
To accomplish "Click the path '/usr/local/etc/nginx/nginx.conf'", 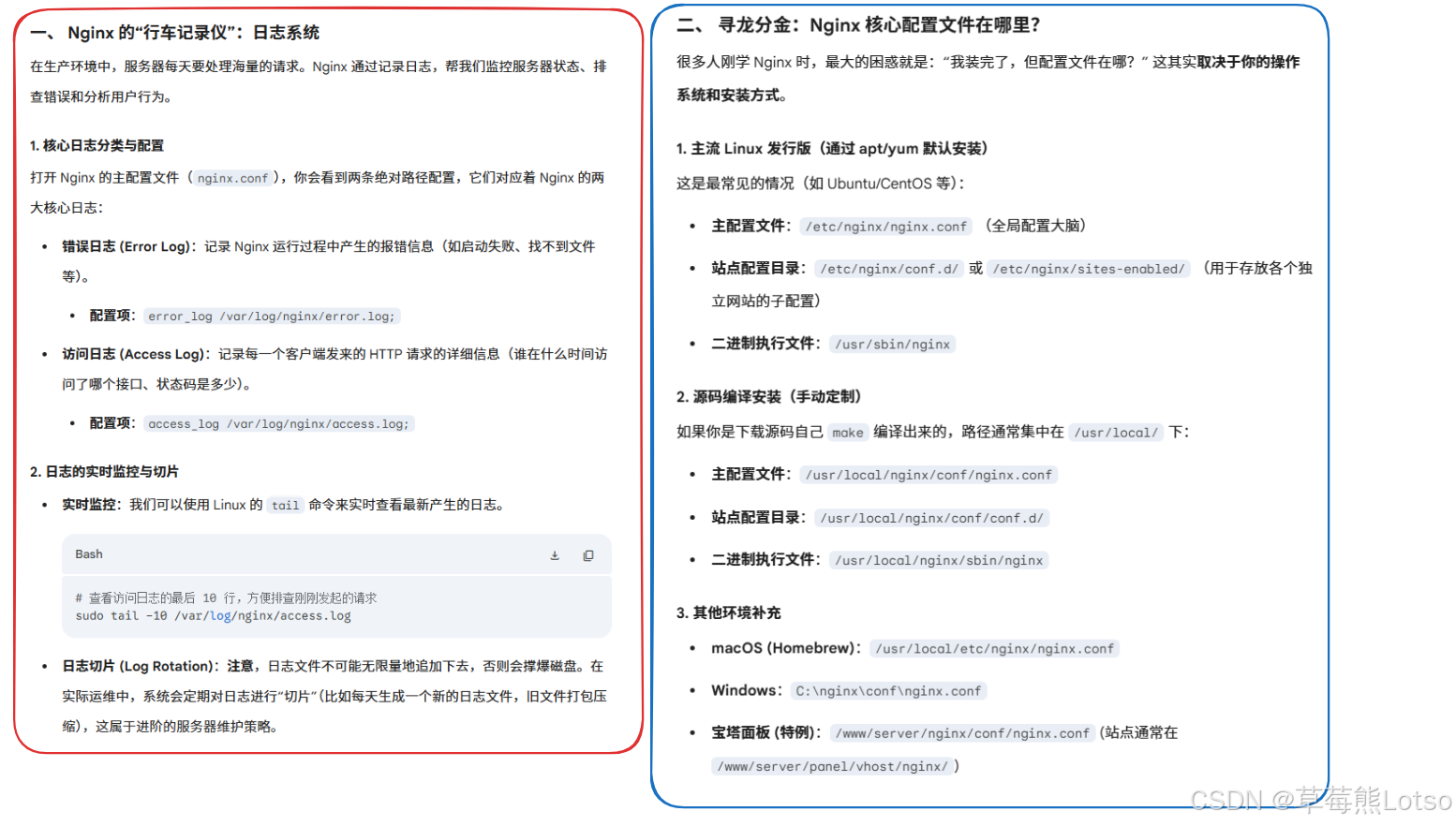I will tap(995, 649).
